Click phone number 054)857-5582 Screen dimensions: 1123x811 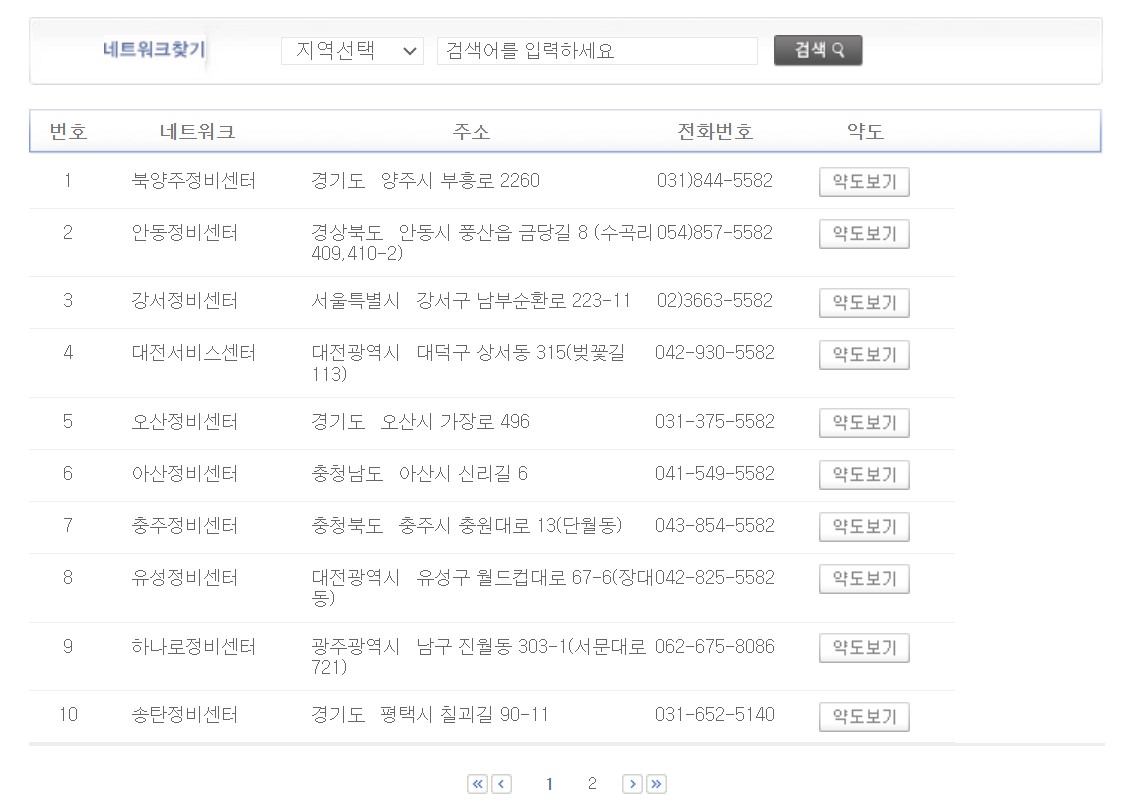[x=715, y=233]
